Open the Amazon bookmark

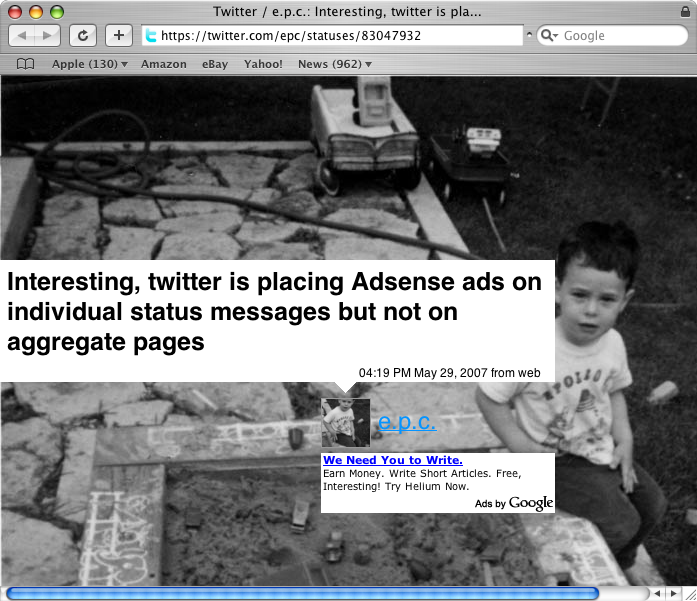point(164,64)
